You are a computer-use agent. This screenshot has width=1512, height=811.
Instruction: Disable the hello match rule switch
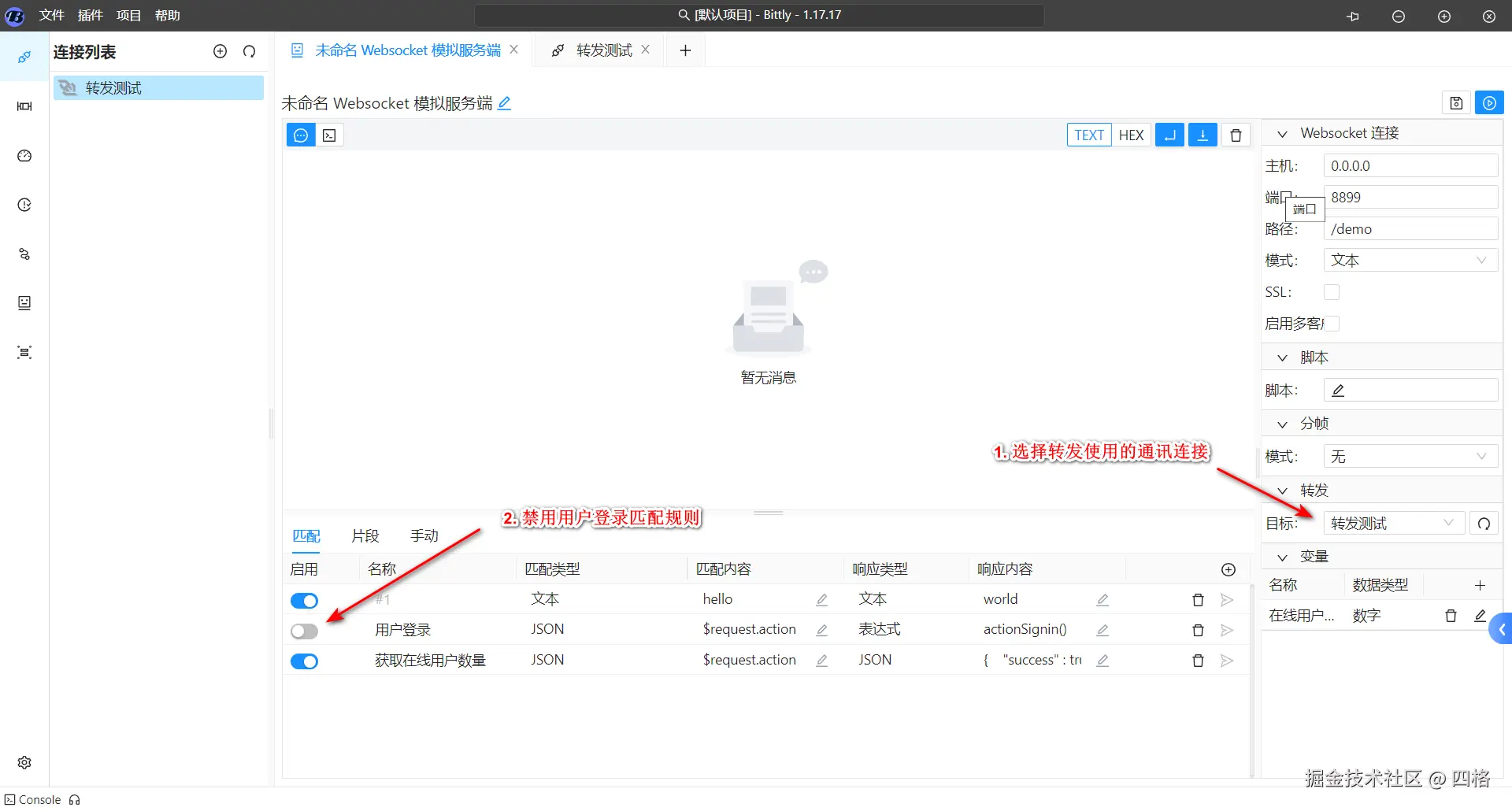coord(304,601)
